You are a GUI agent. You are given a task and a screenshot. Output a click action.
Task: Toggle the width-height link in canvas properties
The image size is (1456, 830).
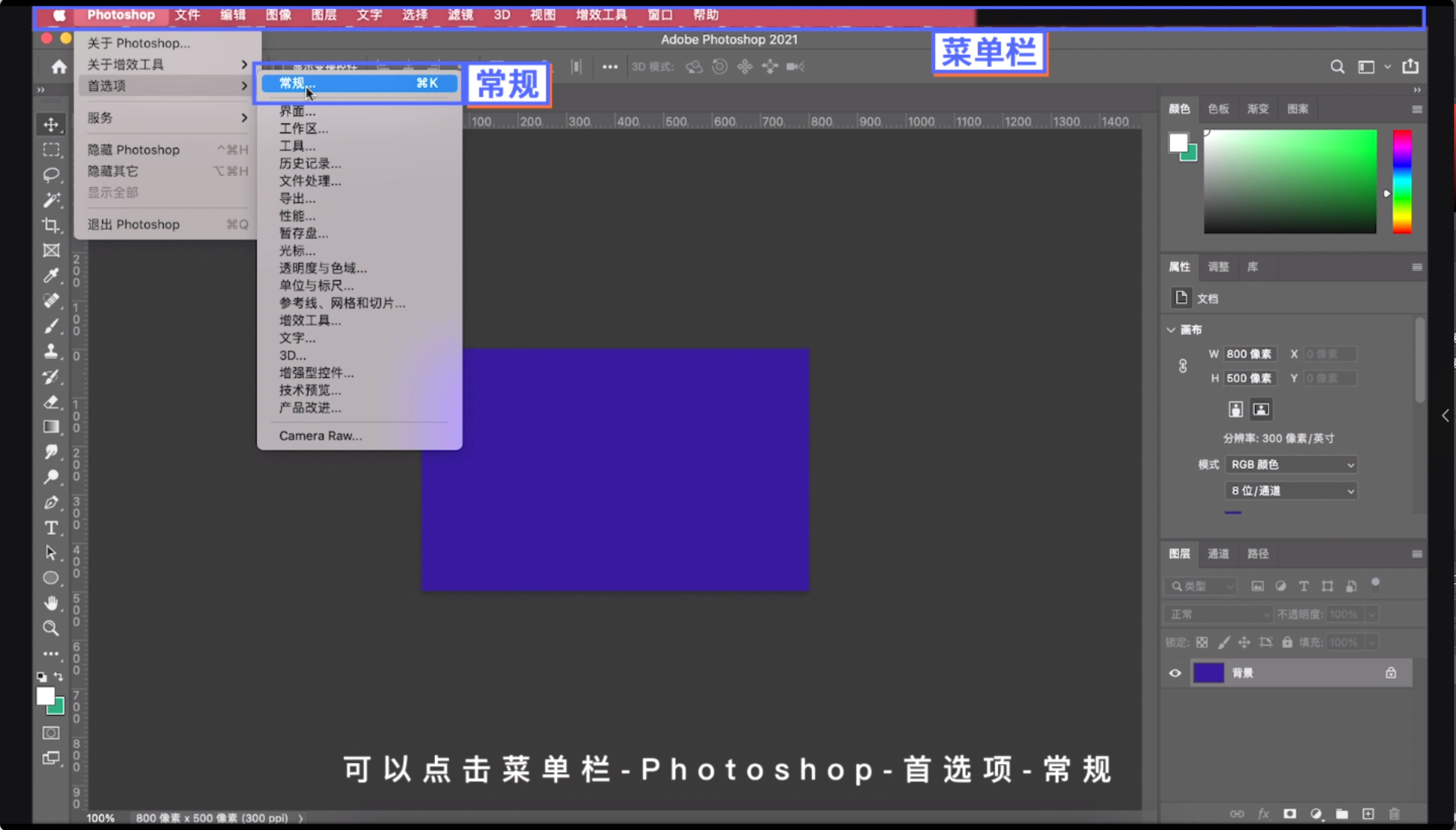point(1183,365)
